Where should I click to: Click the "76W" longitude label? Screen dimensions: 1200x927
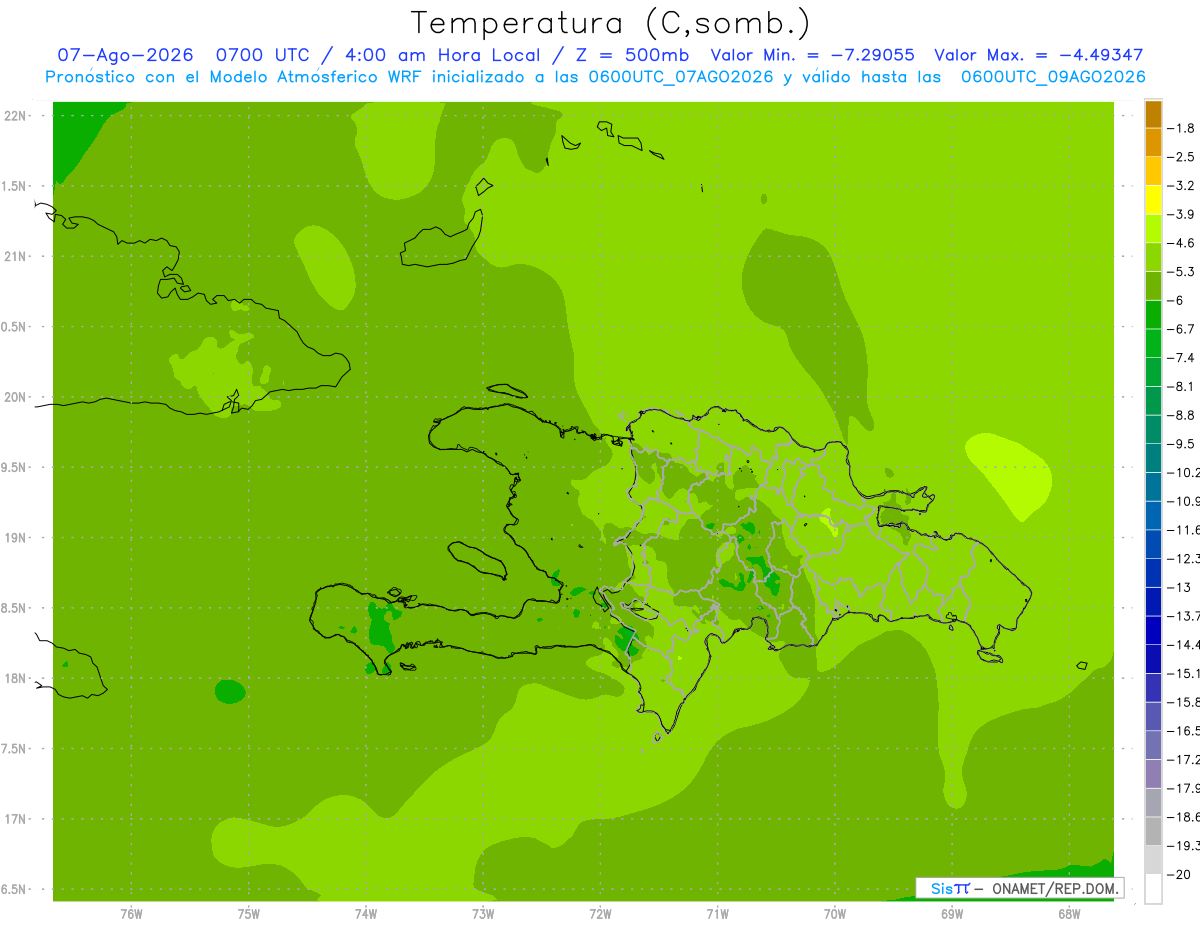point(131,914)
